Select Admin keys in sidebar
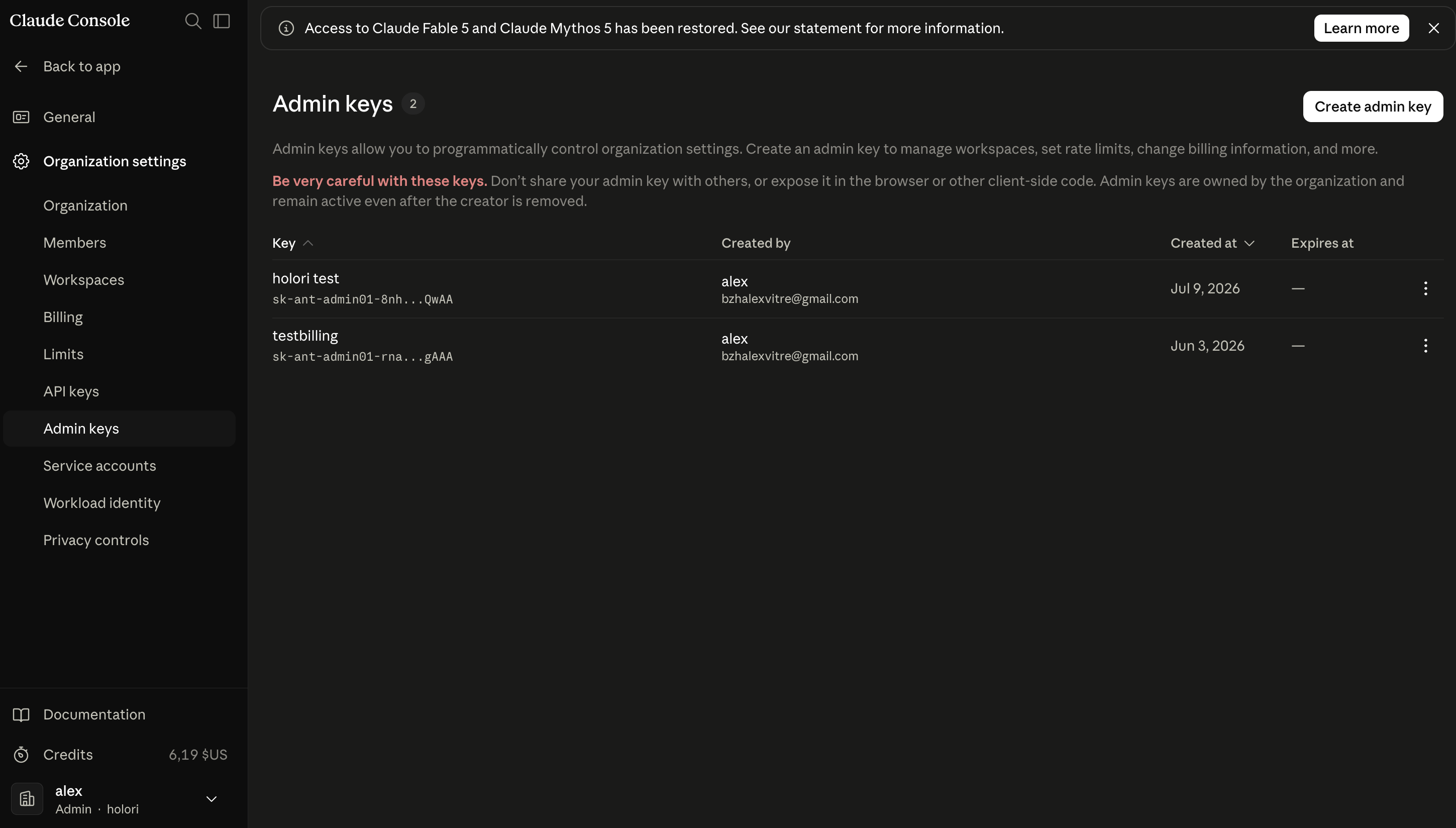Image resolution: width=1456 pixels, height=828 pixels. coord(120,429)
